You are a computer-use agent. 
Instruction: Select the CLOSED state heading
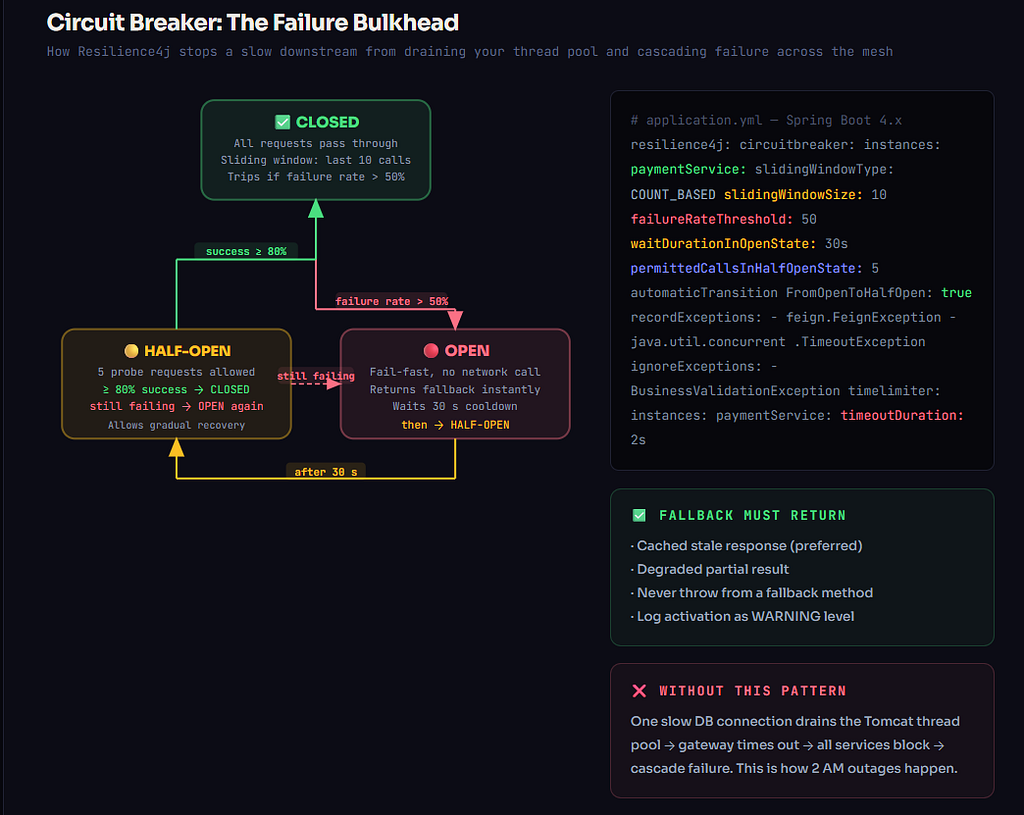[x=327, y=122]
